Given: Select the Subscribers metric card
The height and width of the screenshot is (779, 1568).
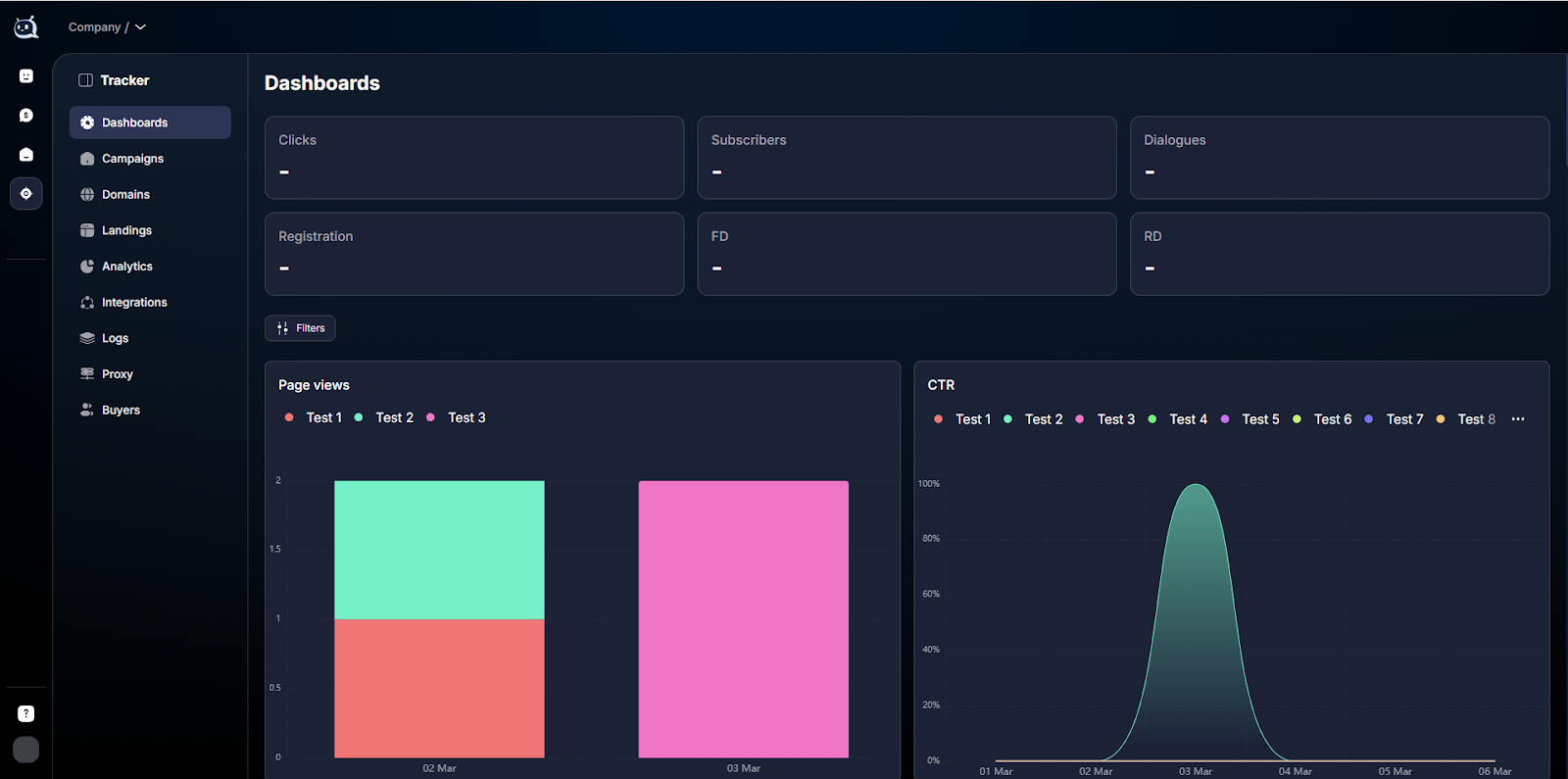Looking at the screenshot, I should [906, 158].
